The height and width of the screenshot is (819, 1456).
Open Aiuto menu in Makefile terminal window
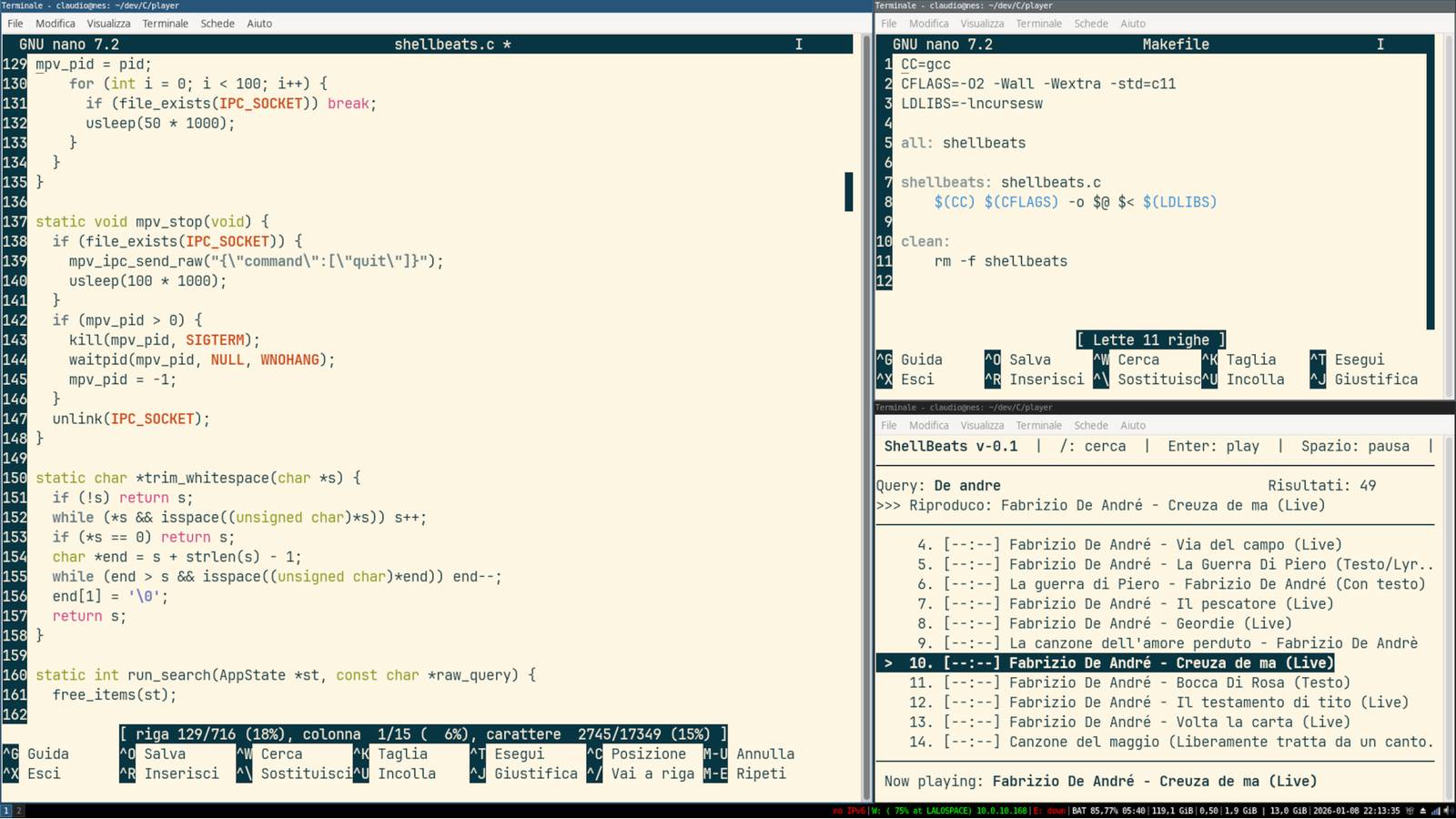coord(1133,24)
